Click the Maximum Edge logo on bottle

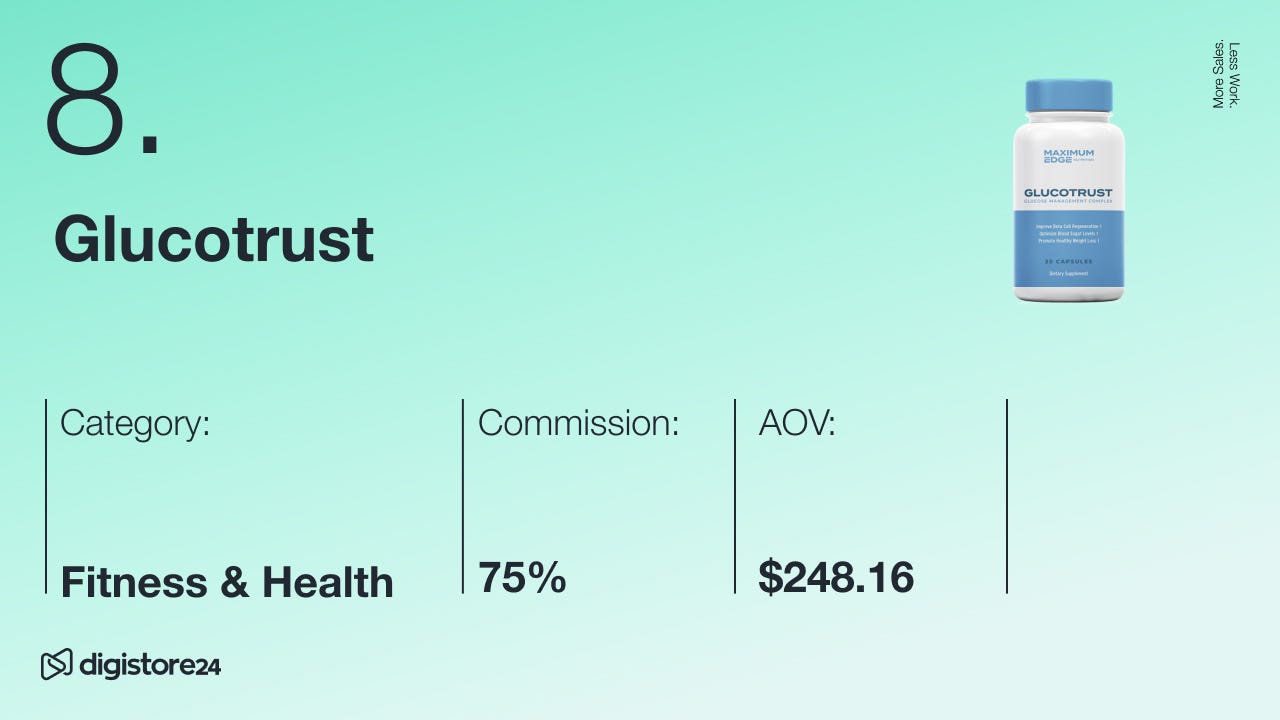click(1068, 156)
